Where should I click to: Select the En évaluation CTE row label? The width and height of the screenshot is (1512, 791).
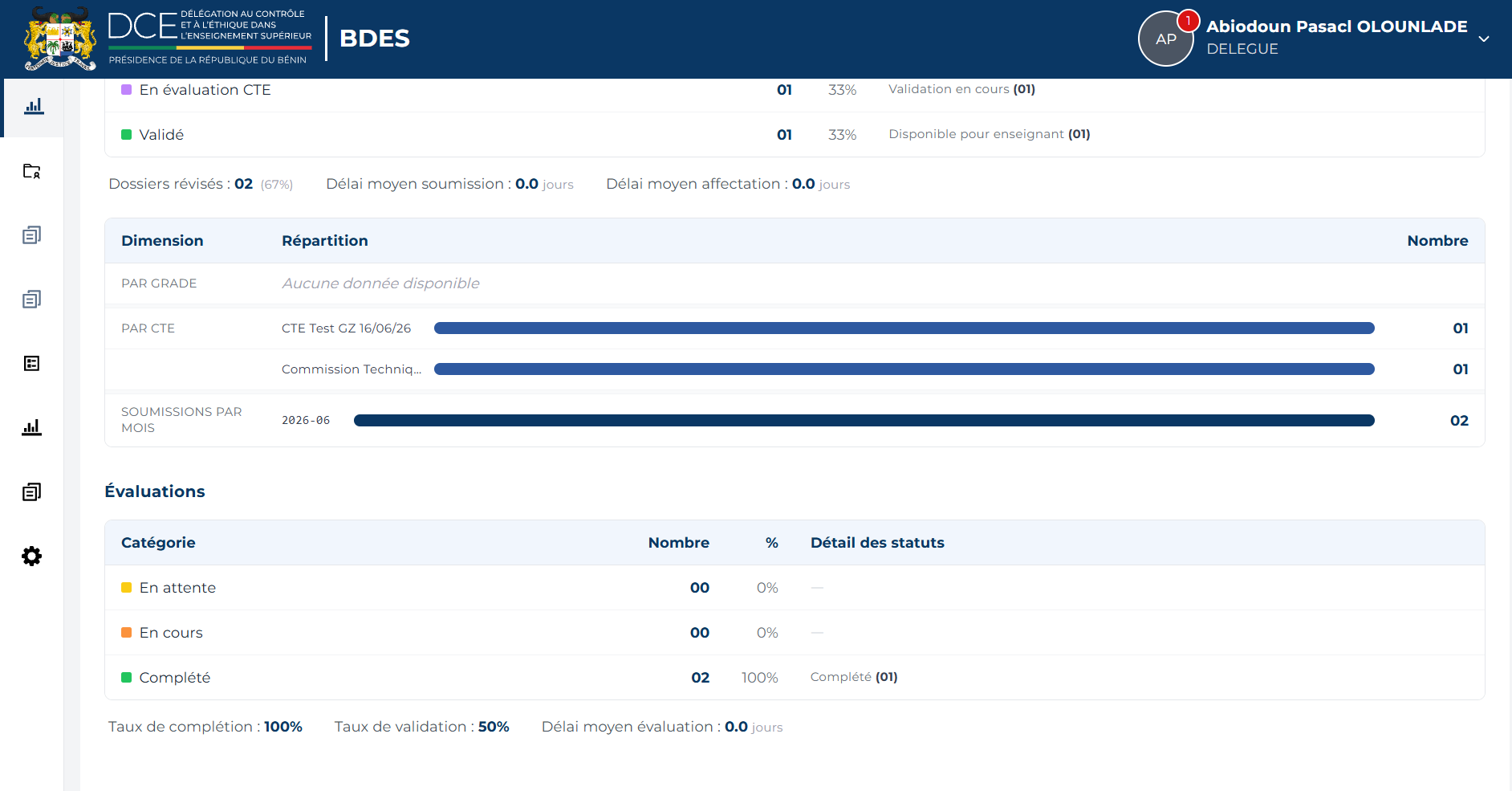(205, 90)
